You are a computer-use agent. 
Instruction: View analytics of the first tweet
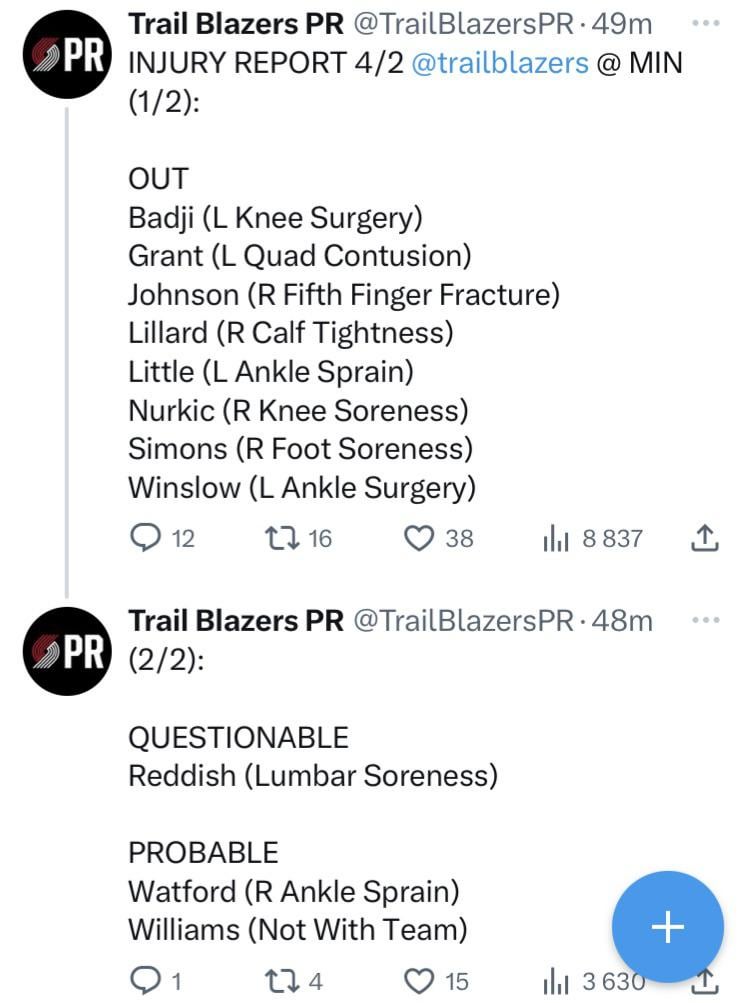(555, 540)
